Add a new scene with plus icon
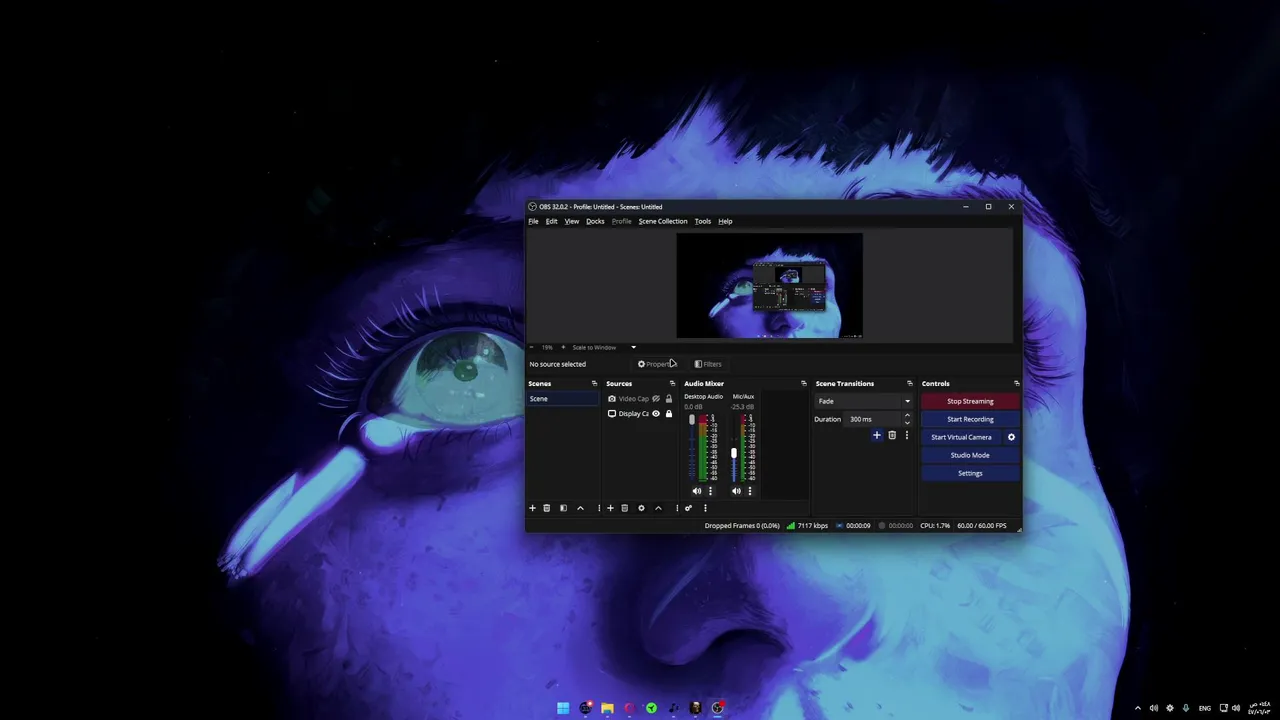Screen dimensions: 1280x720 (x=532, y=508)
